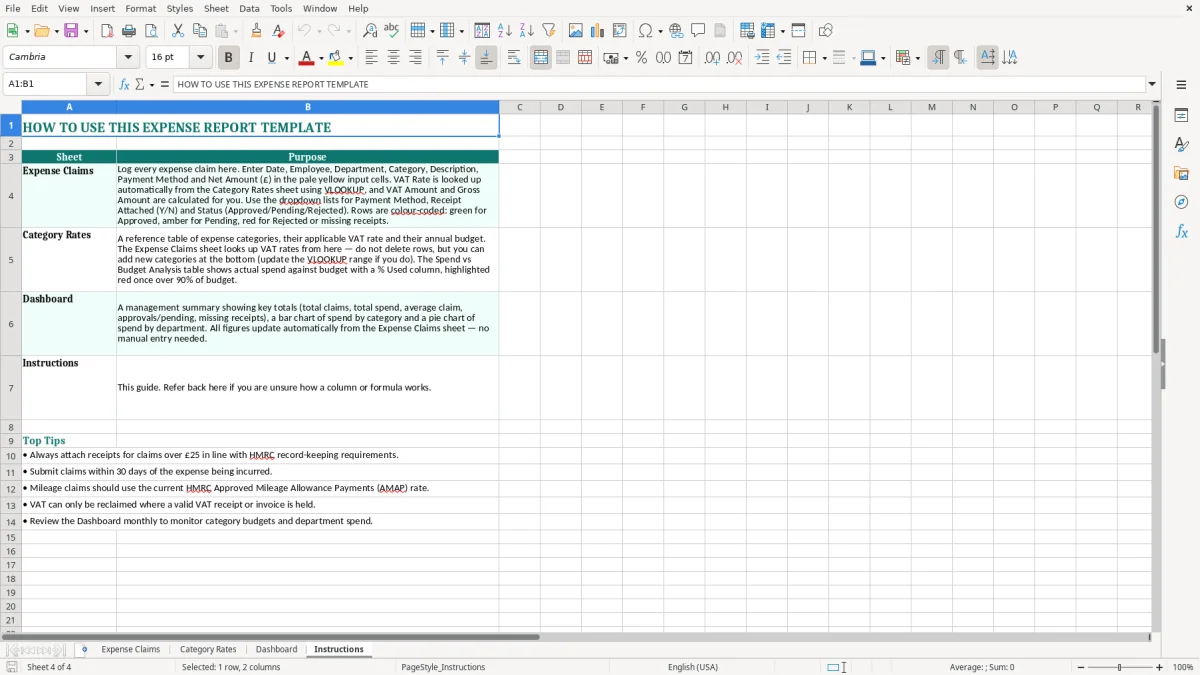The image size is (1200, 675).
Task: Toggle Right-to-Left text direction
Action: [x=960, y=58]
